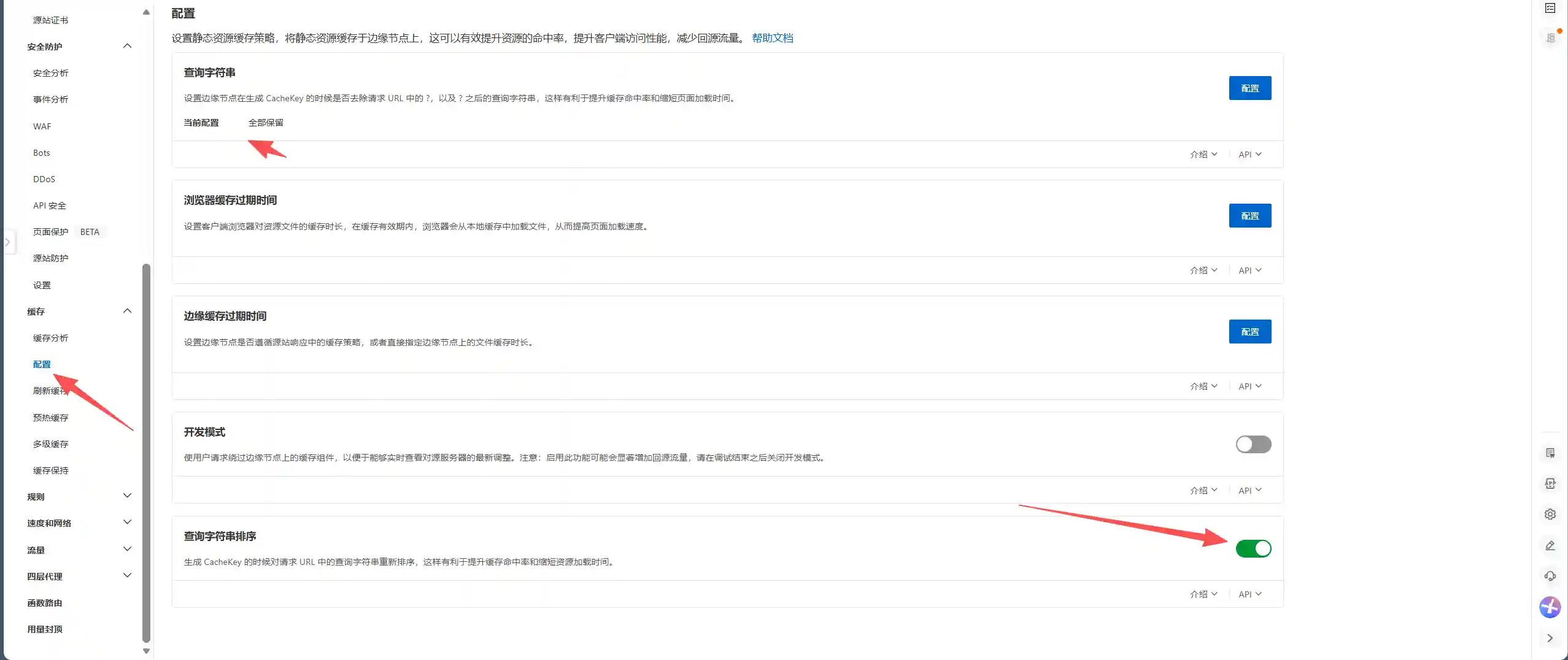Expand API under 查询字符串排序 card
1568x660 pixels.
[x=1249, y=594]
